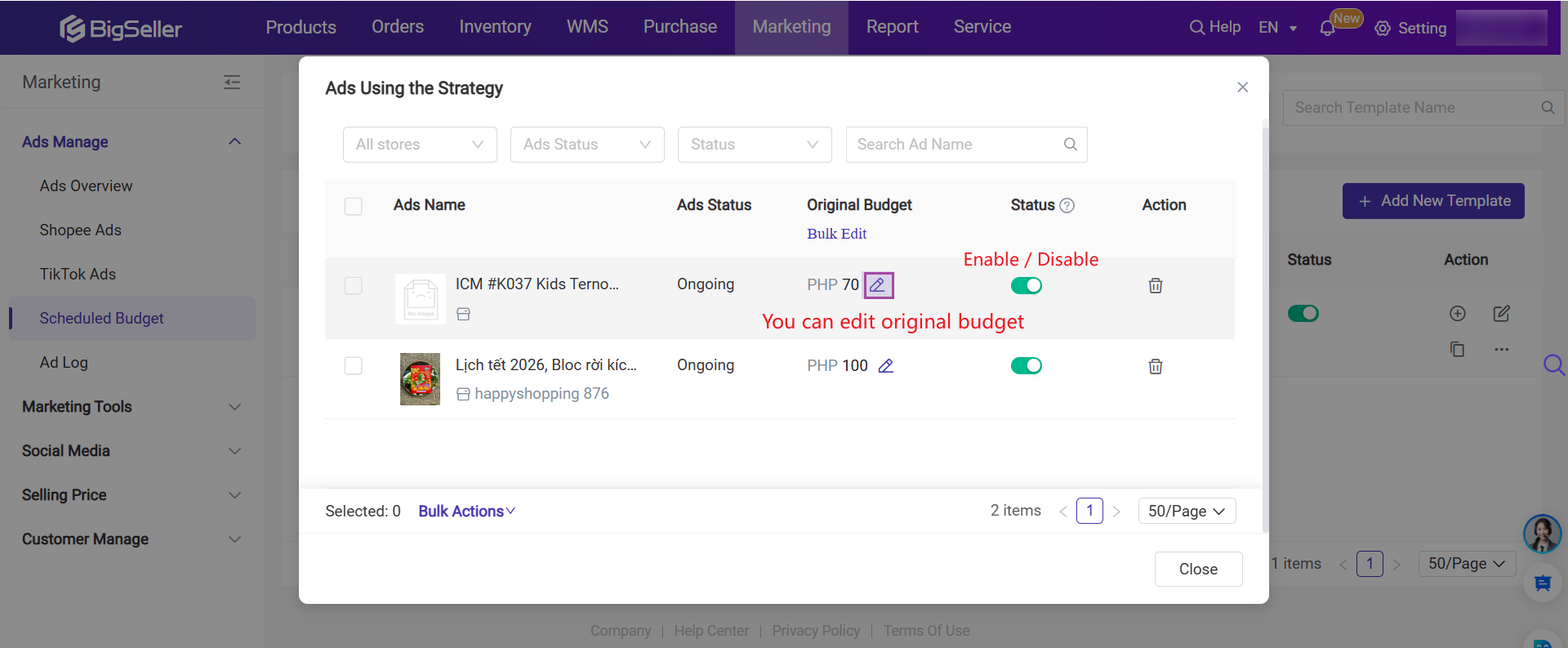Screen dimensions: 1568x648
Task: Disable status toggle for ICM #K037 ad
Action: [1026, 285]
